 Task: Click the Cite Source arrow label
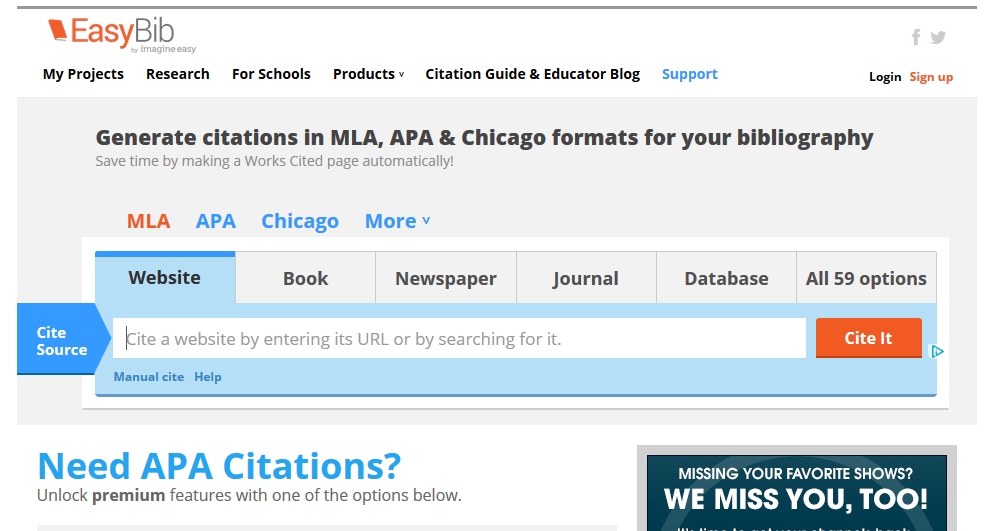tap(62, 341)
